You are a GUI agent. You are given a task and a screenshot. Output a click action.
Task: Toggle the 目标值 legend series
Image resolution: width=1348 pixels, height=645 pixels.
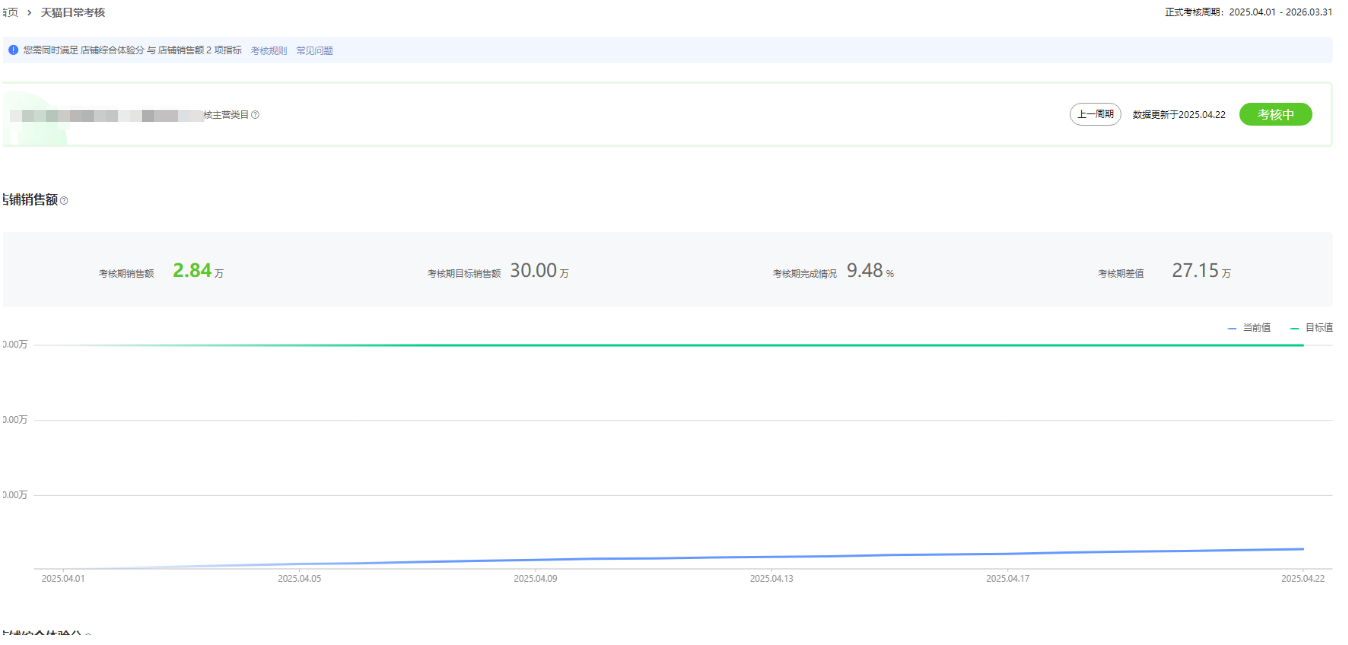pyautogui.click(x=1311, y=328)
